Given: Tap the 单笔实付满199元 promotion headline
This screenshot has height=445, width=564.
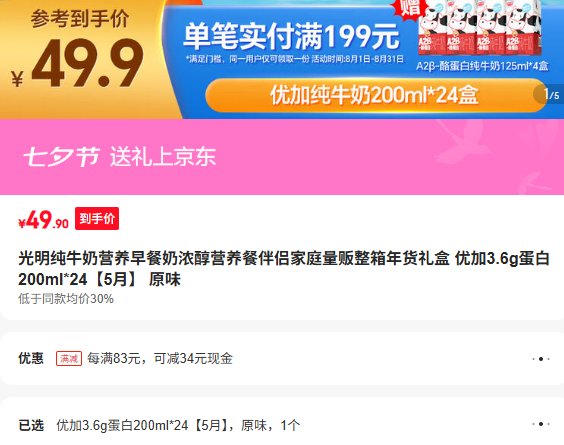Looking at the screenshot, I should 291,36.
